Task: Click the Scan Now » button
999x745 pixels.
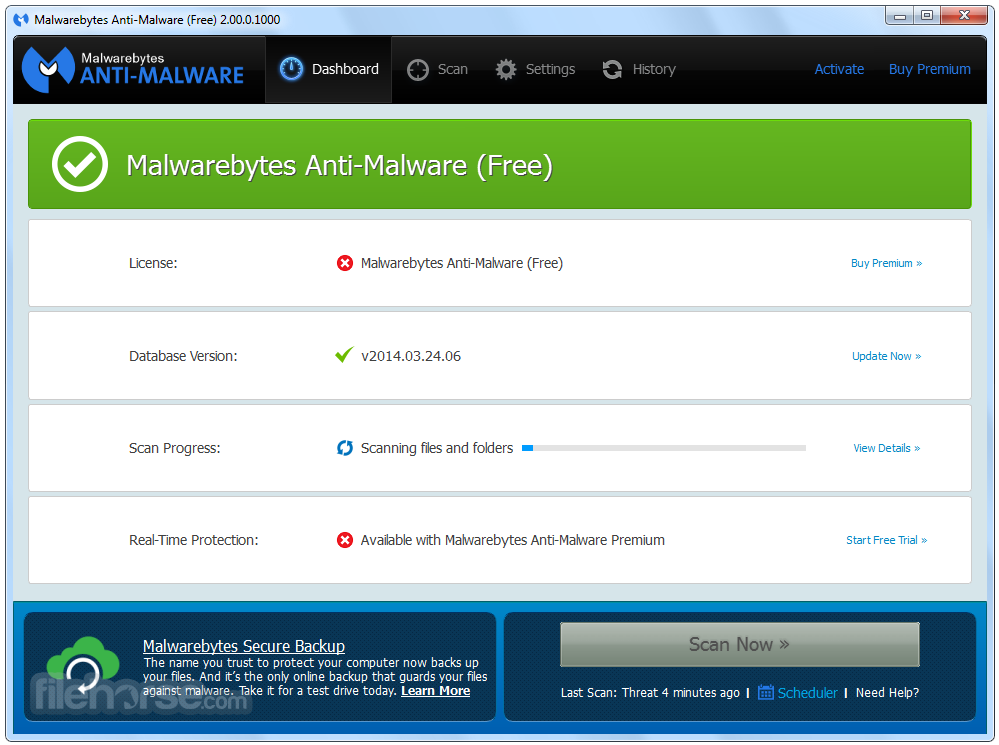Action: pyautogui.click(x=739, y=644)
